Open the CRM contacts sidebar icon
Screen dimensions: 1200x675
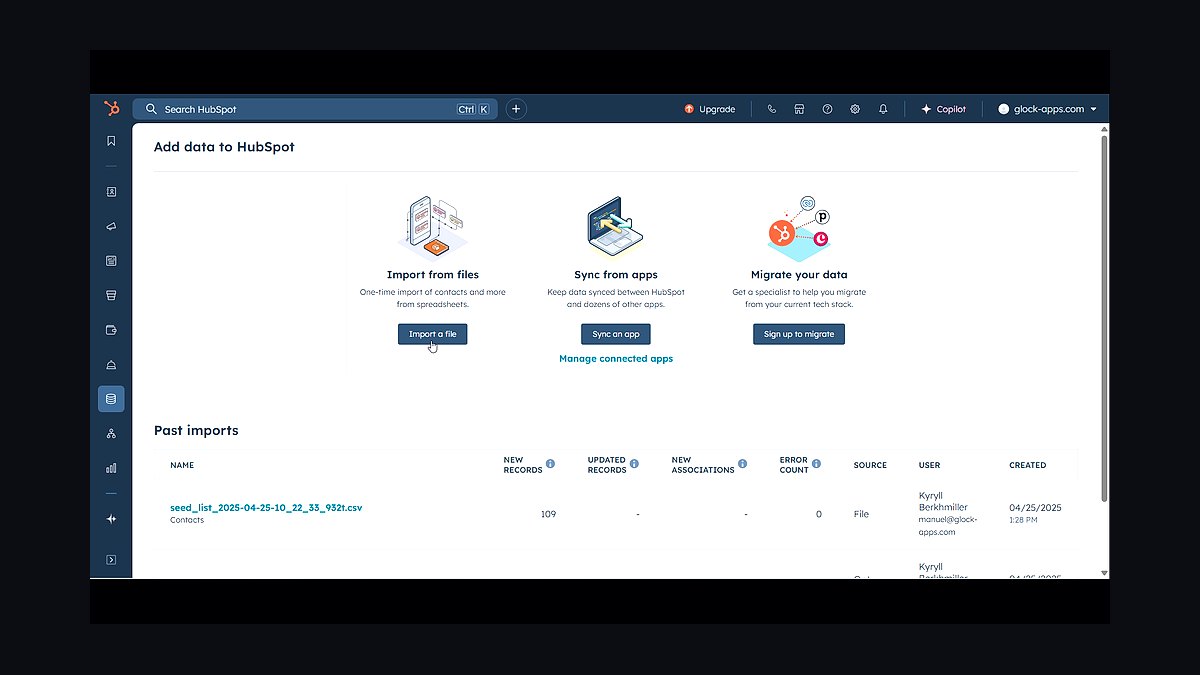[x=111, y=191]
